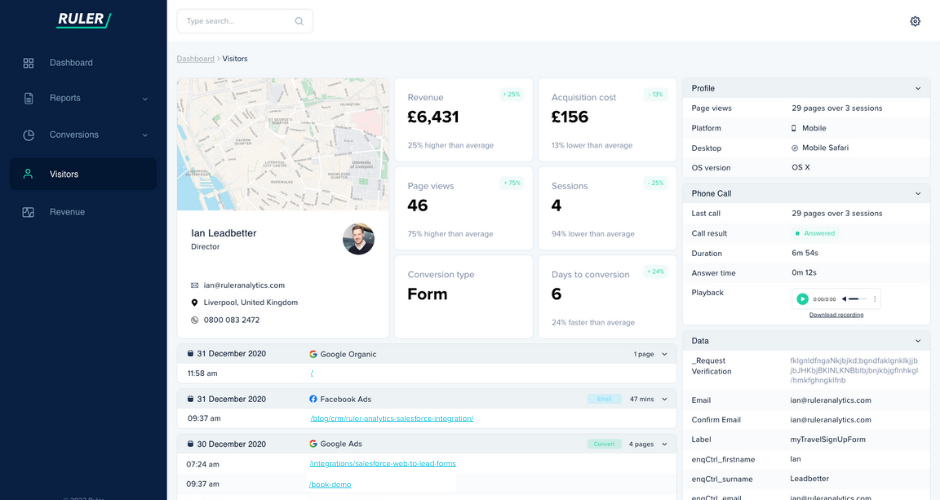Image resolution: width=940 pixels, height=500 pixels.
Task: Expand Reports submenu in sidebar
Action: point(144,99)
